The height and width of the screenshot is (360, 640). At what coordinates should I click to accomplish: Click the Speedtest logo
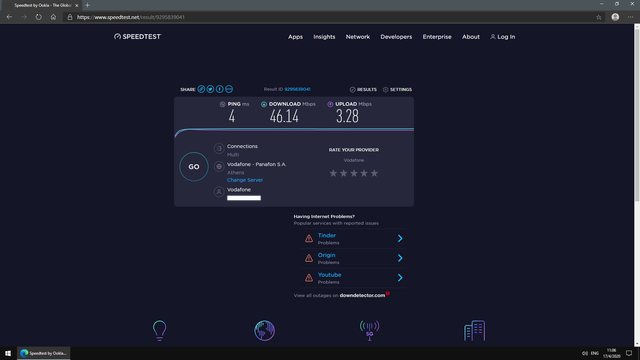pyautogui.click(x=138, y=37)
